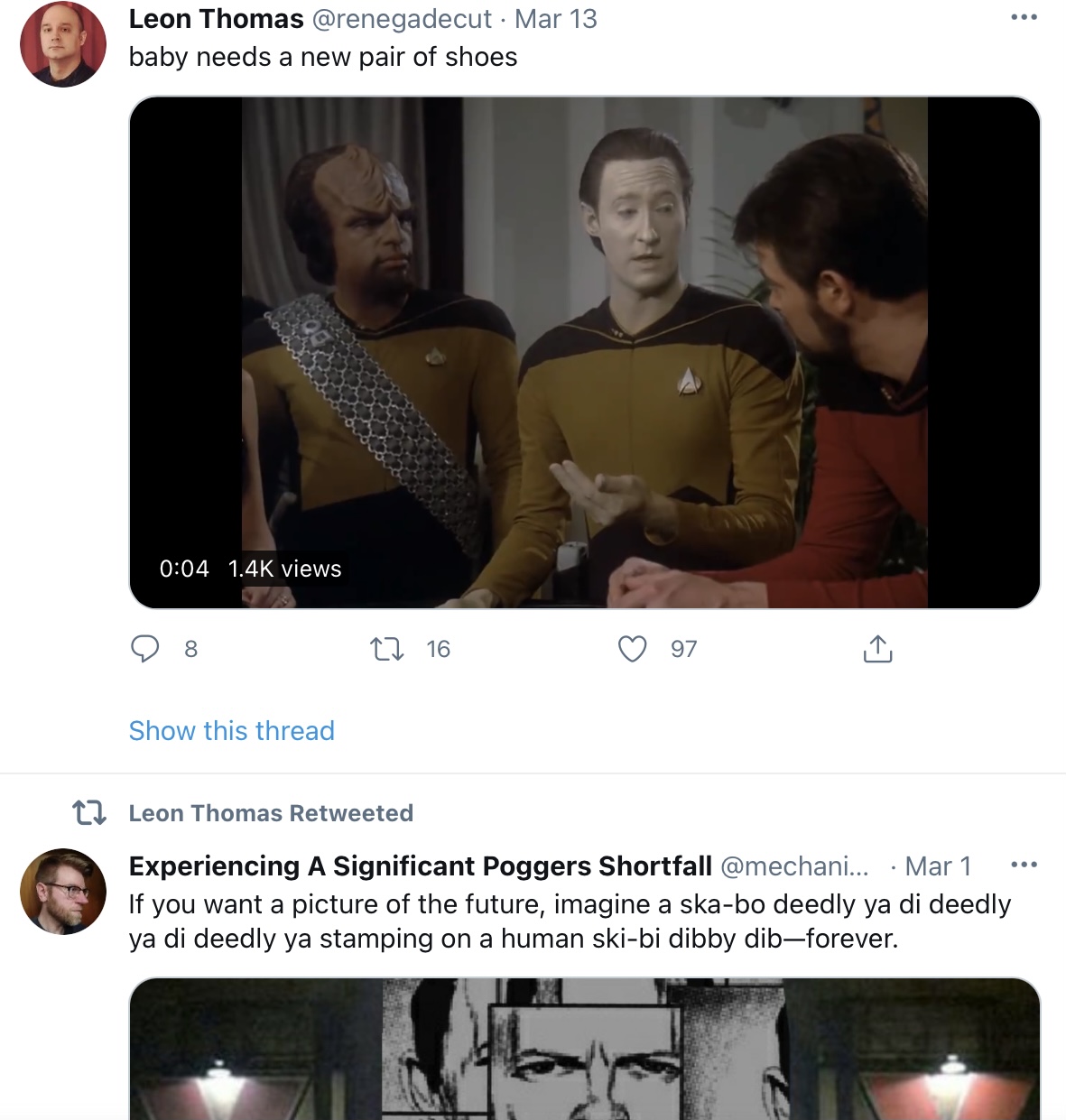Open more options on Mar 1 tweet
Image resolution: width=1066 pixels, height=1120 pixels.
(1024, 865)
